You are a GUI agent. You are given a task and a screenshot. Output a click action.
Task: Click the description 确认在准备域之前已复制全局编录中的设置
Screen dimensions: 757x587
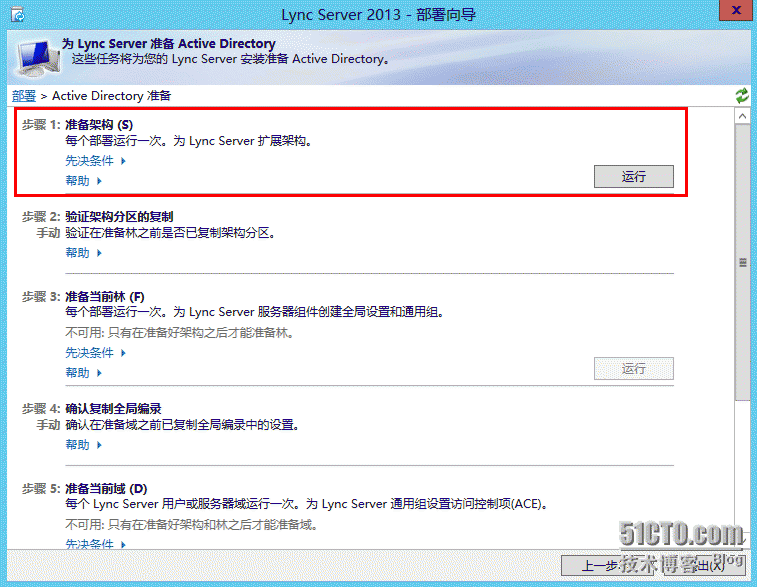[x=182, y=425]
